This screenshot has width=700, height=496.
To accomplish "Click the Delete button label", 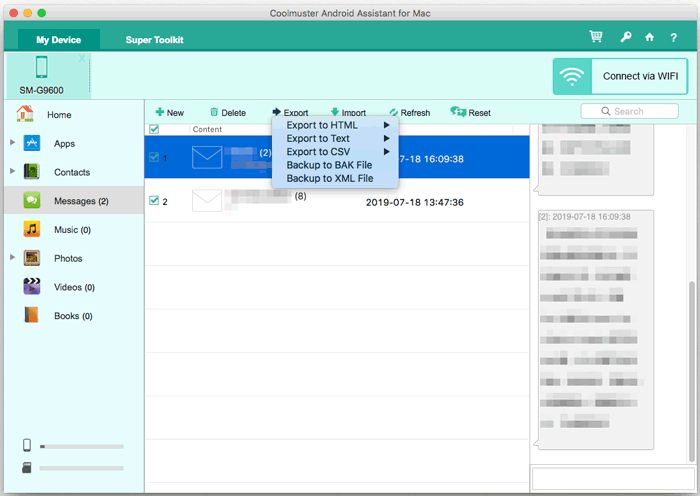I will (x=233, y=113).
